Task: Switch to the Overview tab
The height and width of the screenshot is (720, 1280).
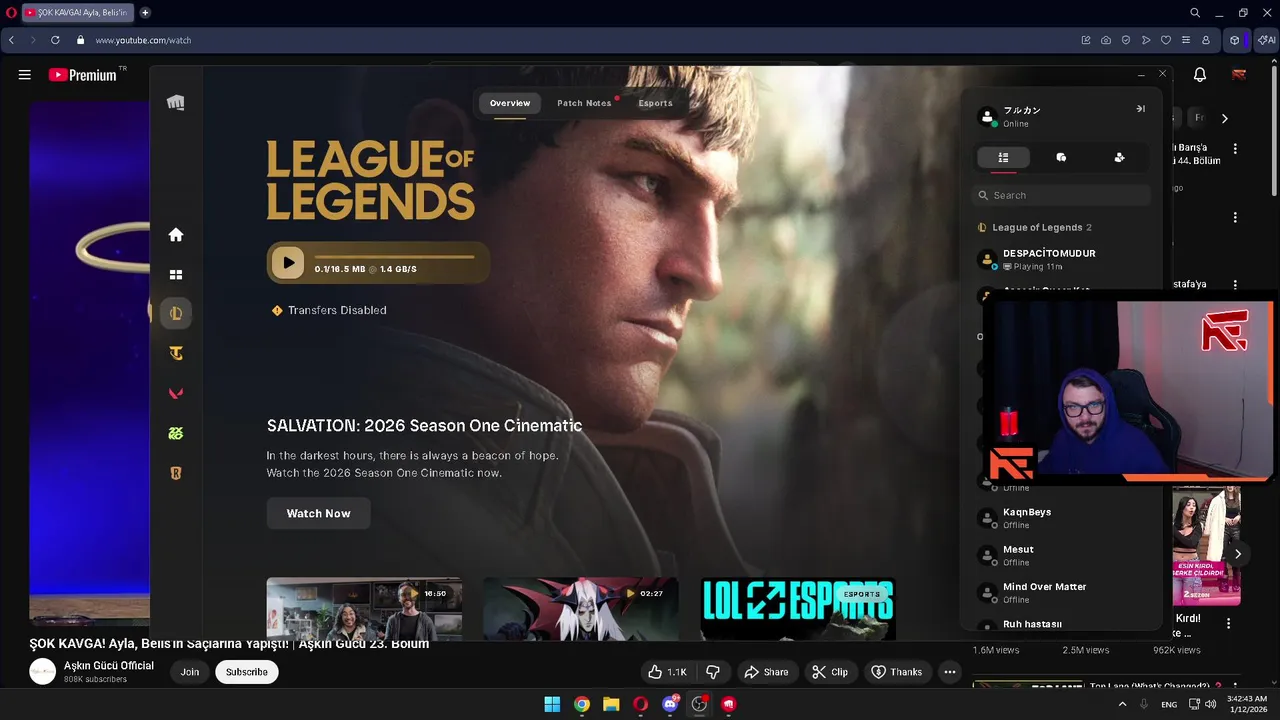Action: tap(509, 103)
